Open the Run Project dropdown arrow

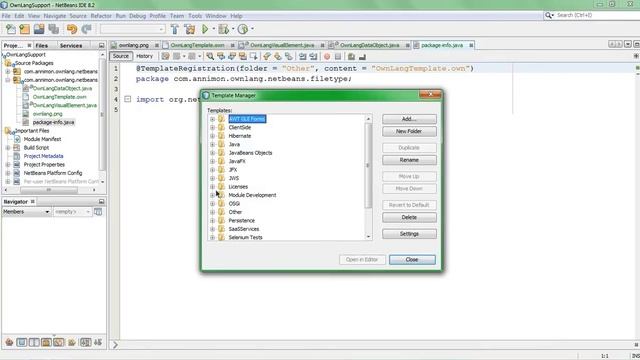(213, 29)
